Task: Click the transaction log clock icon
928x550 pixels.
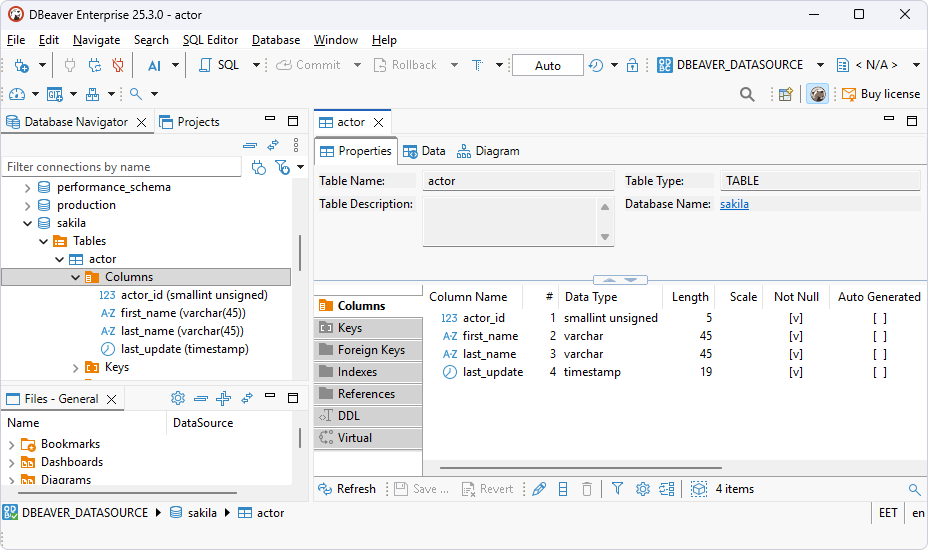Action: (596, 65)
